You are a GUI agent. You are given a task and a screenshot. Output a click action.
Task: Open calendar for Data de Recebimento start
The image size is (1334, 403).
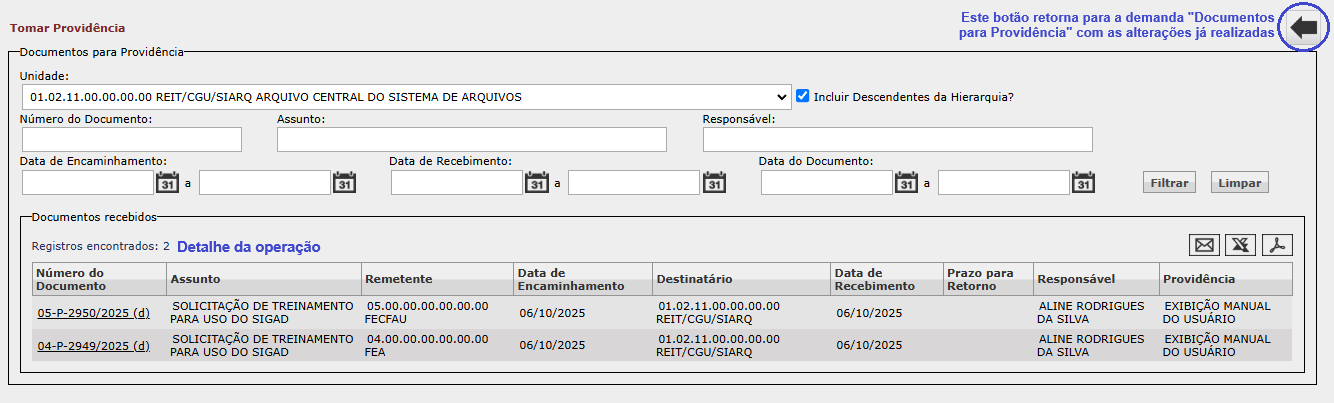click(537, 183)
